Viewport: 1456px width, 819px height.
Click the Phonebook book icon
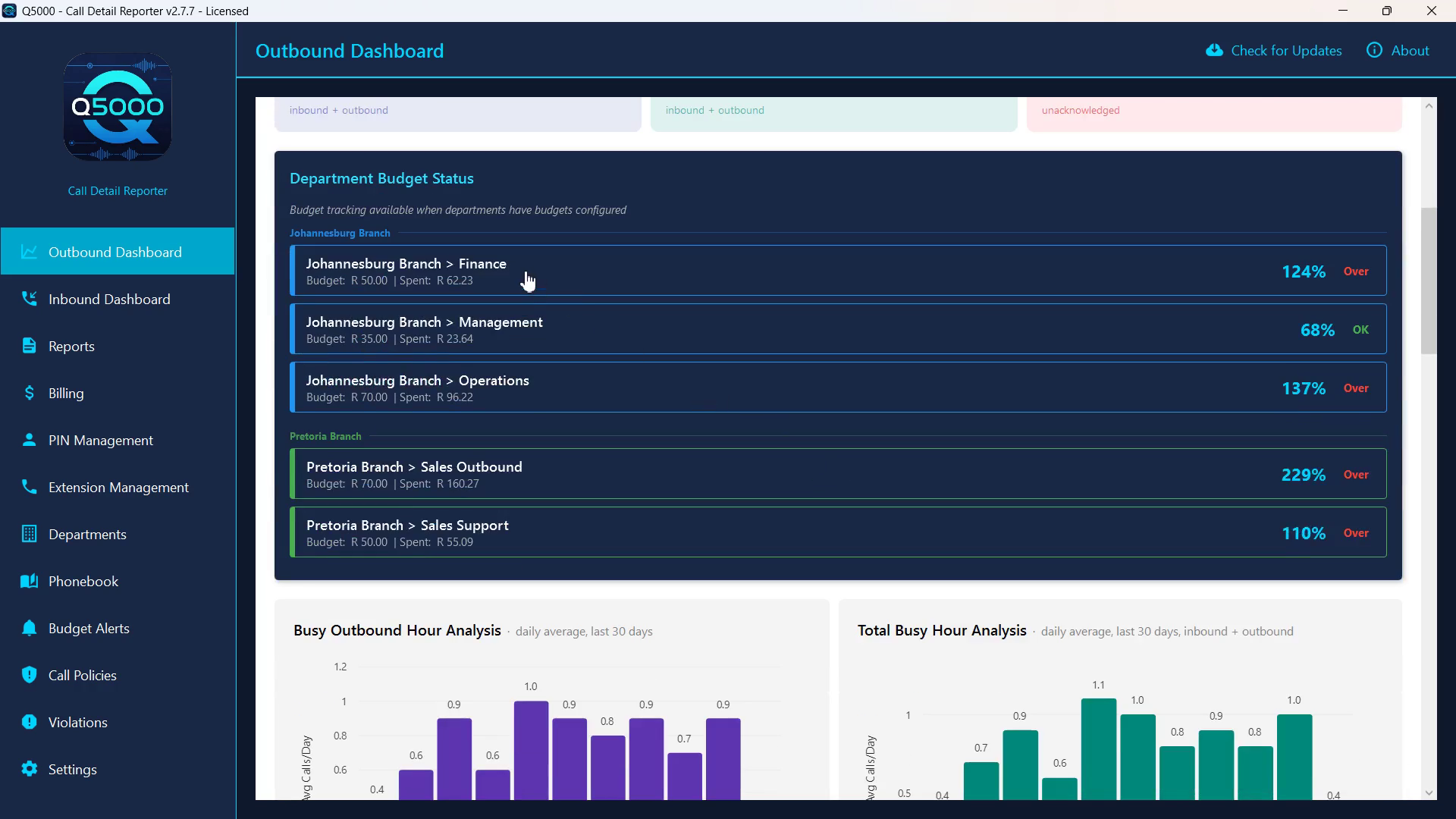click(29, 581)
